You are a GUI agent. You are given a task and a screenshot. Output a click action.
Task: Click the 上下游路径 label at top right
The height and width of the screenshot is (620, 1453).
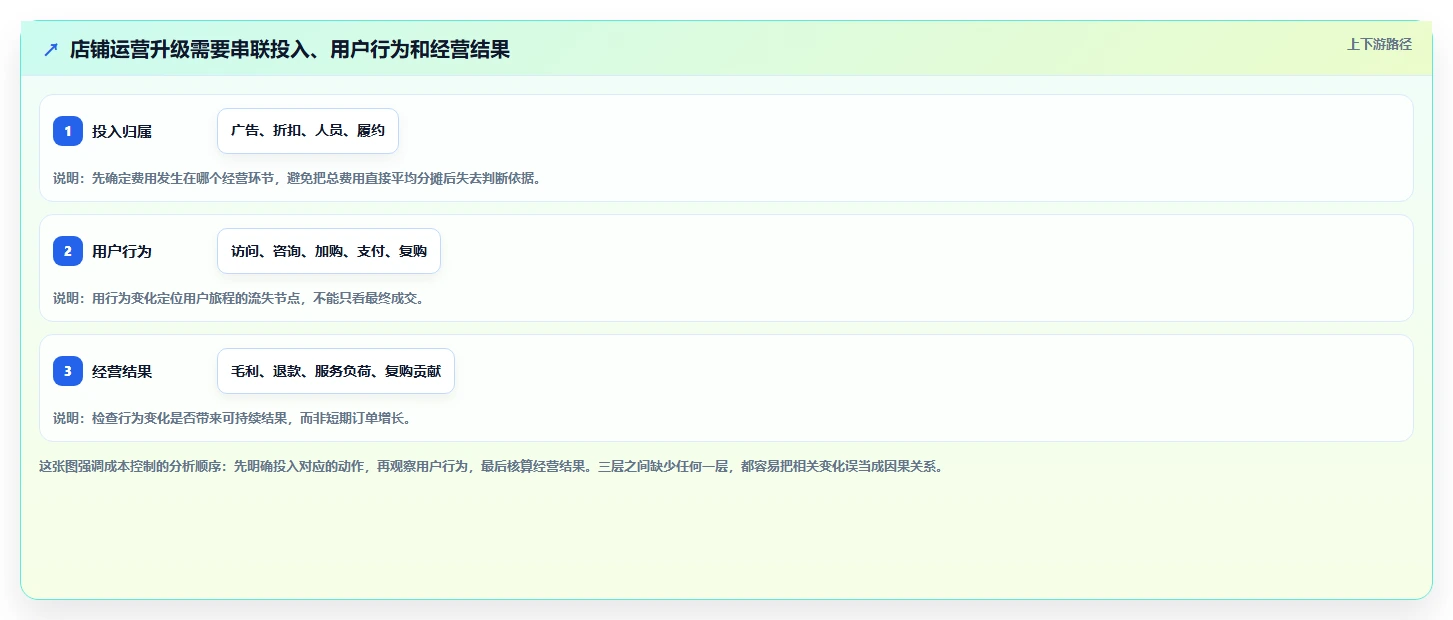pyautogui.click(x=1379, y=44)
